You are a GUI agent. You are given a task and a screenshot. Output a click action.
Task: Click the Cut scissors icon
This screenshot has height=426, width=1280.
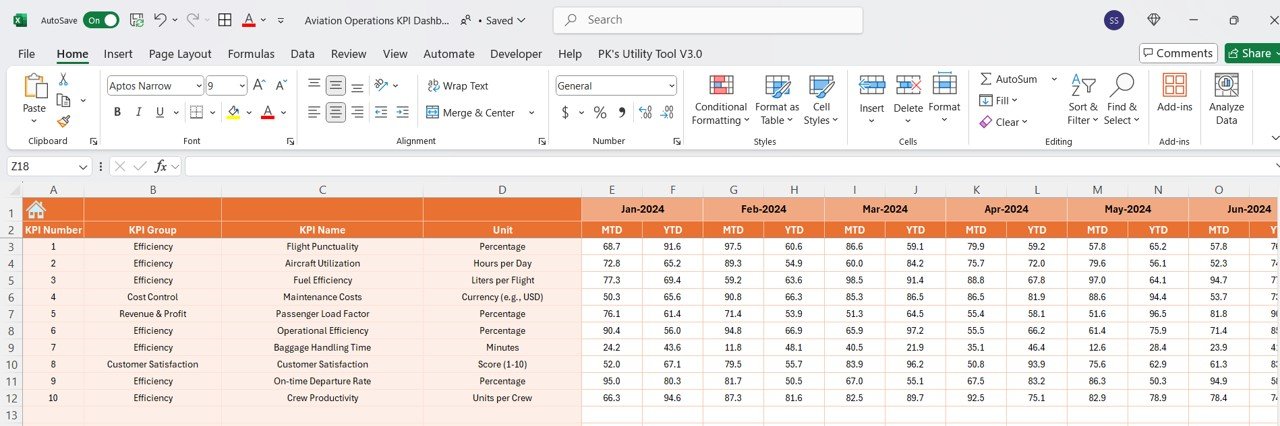[63, 80]
